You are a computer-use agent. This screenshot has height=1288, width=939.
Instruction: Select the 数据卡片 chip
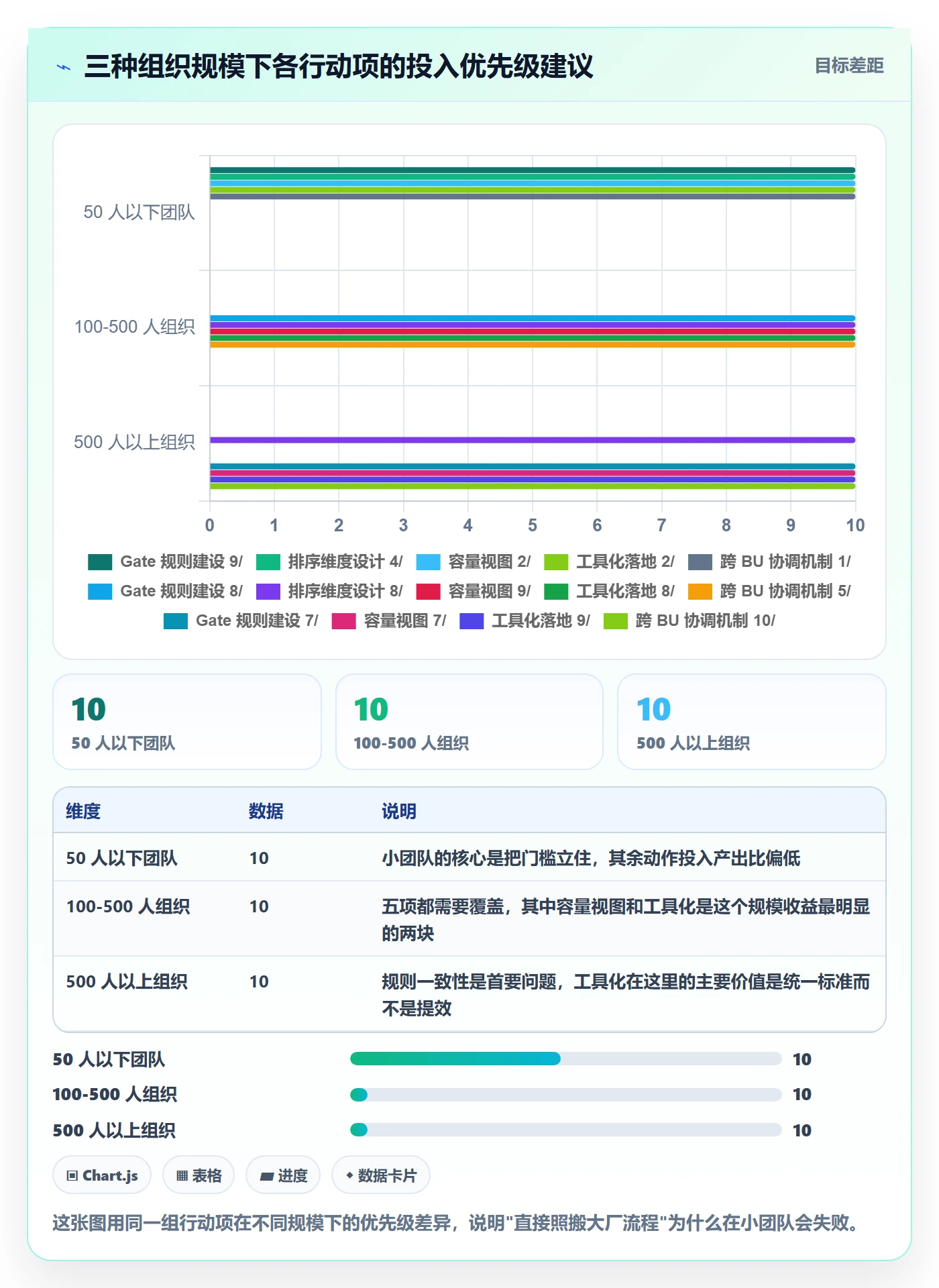point(381,1175)
